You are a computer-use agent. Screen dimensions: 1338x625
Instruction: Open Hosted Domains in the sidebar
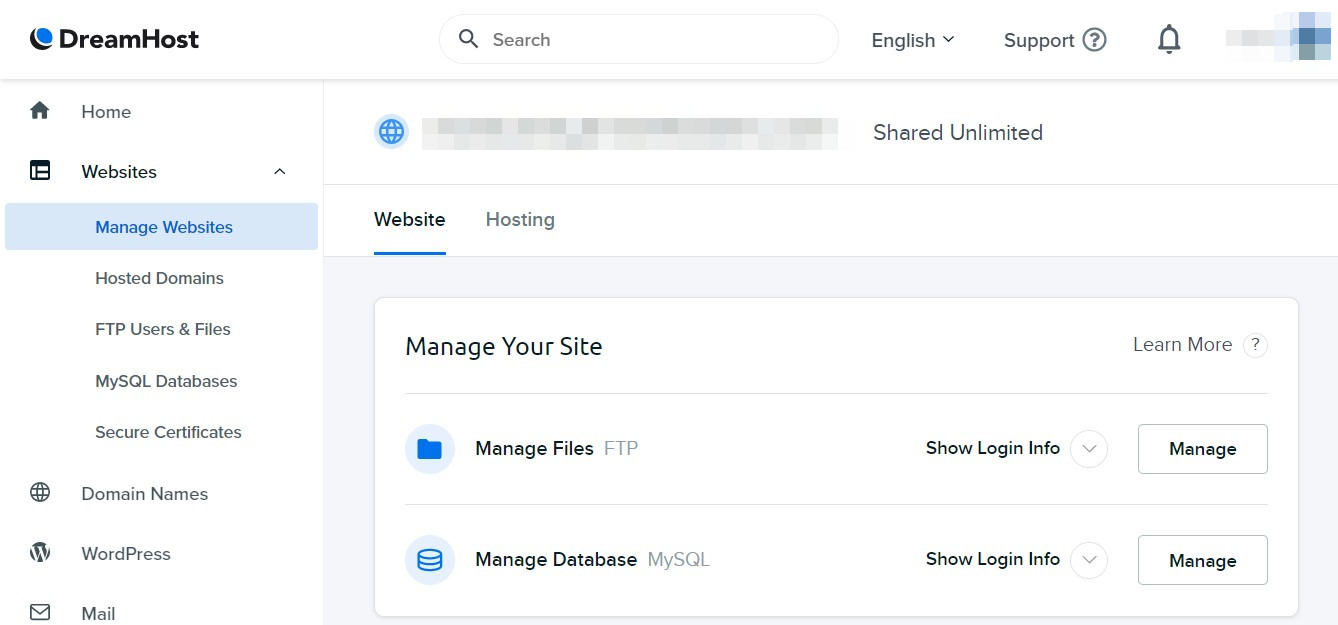click(x=159, y=278)
